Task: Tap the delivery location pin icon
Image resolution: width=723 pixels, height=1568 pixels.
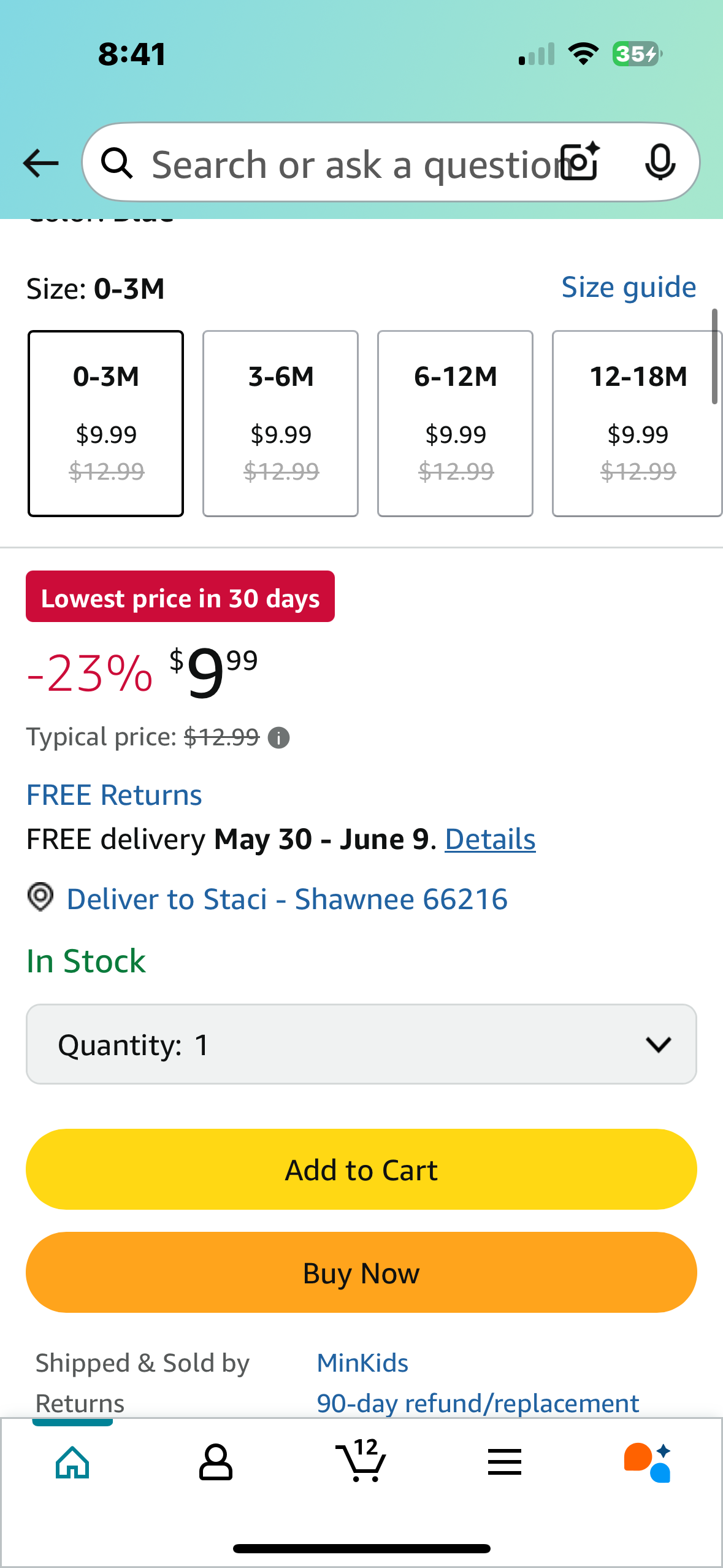Action: tap(40, 897)
